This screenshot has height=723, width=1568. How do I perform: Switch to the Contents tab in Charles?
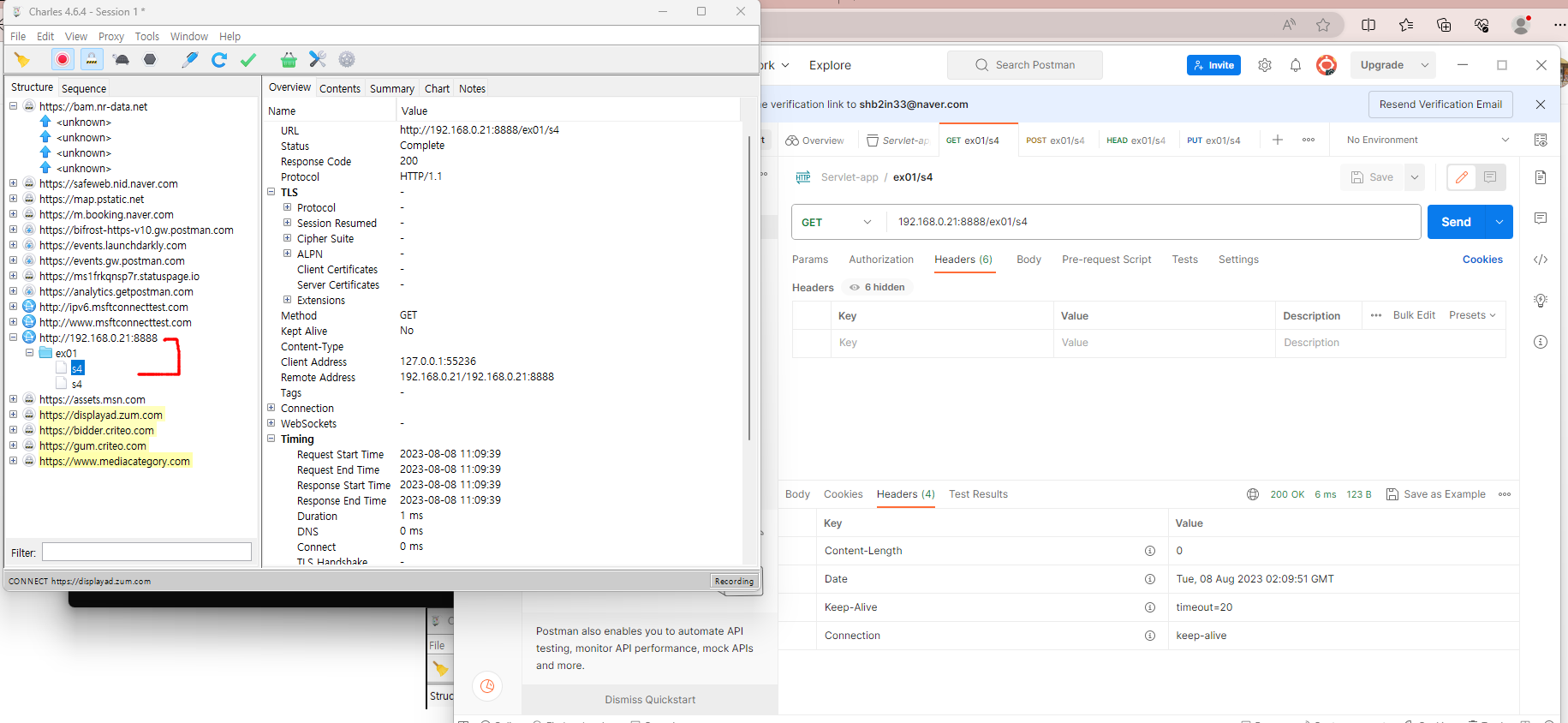[340, 88]
